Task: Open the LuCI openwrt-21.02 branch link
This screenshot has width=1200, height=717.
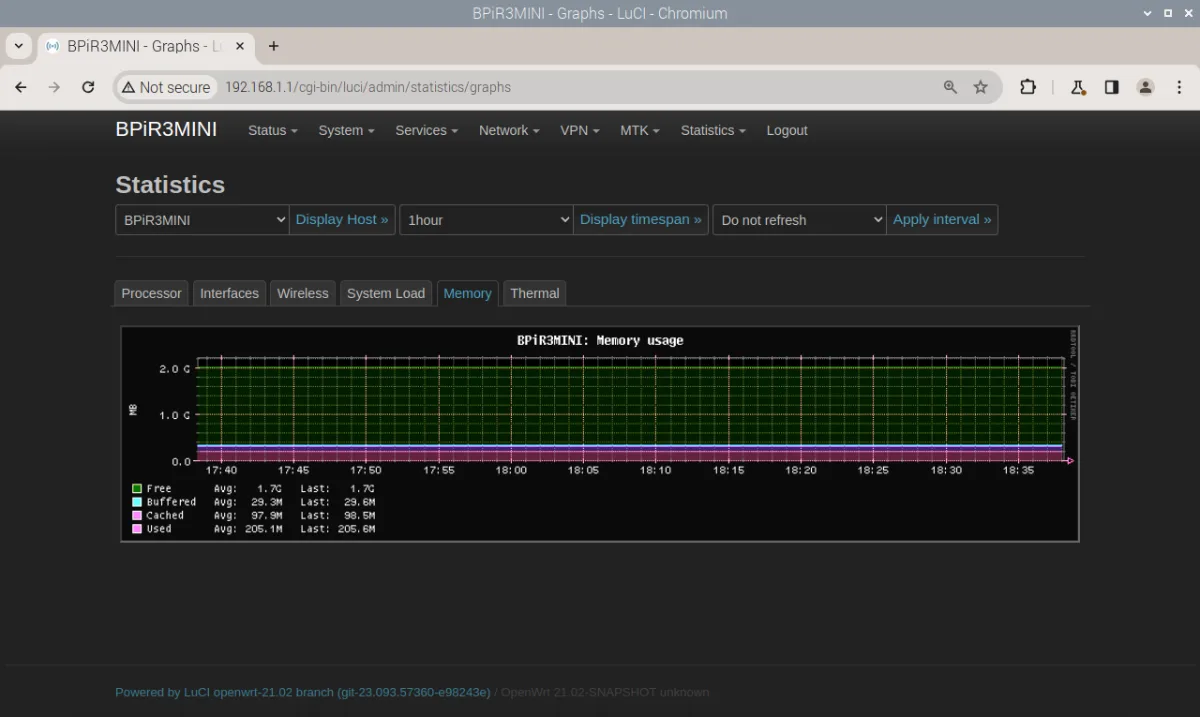Action: [303, 692]
